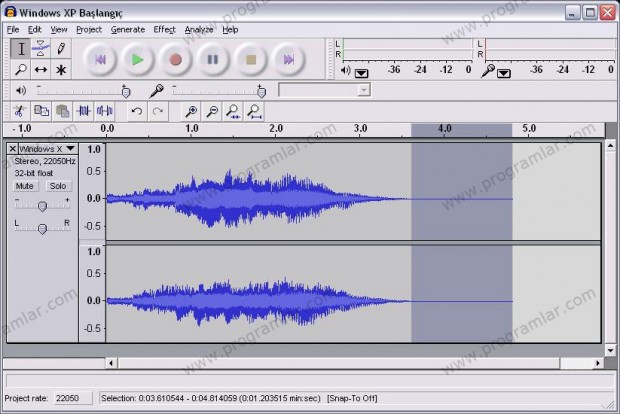Paste audio using the paste icon
Image resolution: width=620 pixels, height=414 pixels.
click(x=62, y=111)
